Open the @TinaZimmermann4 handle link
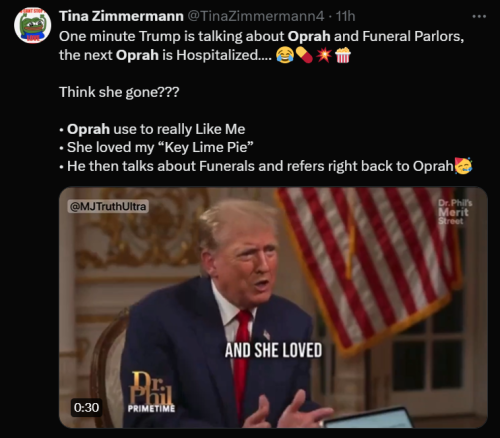The image size is (500, 438). [256, 16]
